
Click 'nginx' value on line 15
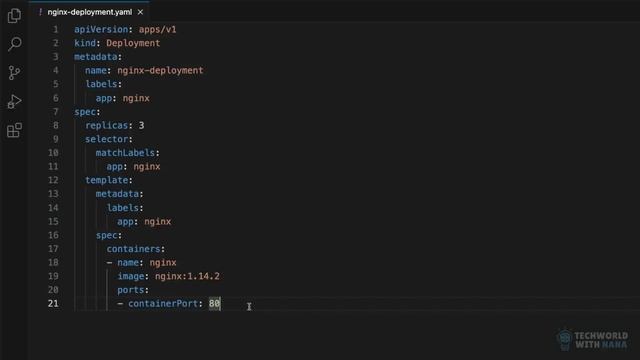[x=158, y=221]
